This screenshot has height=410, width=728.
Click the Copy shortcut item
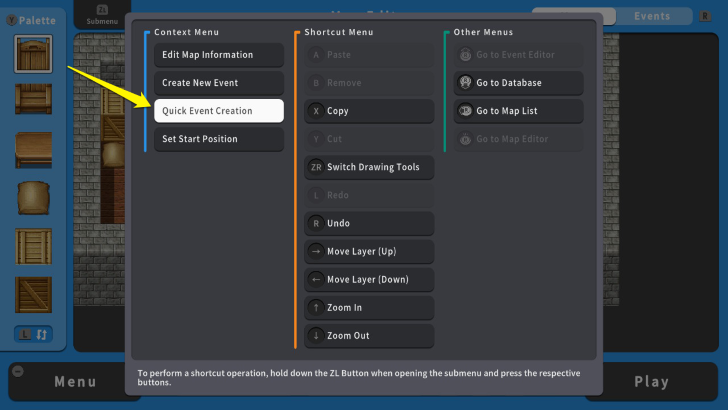(x=369, y=111)
